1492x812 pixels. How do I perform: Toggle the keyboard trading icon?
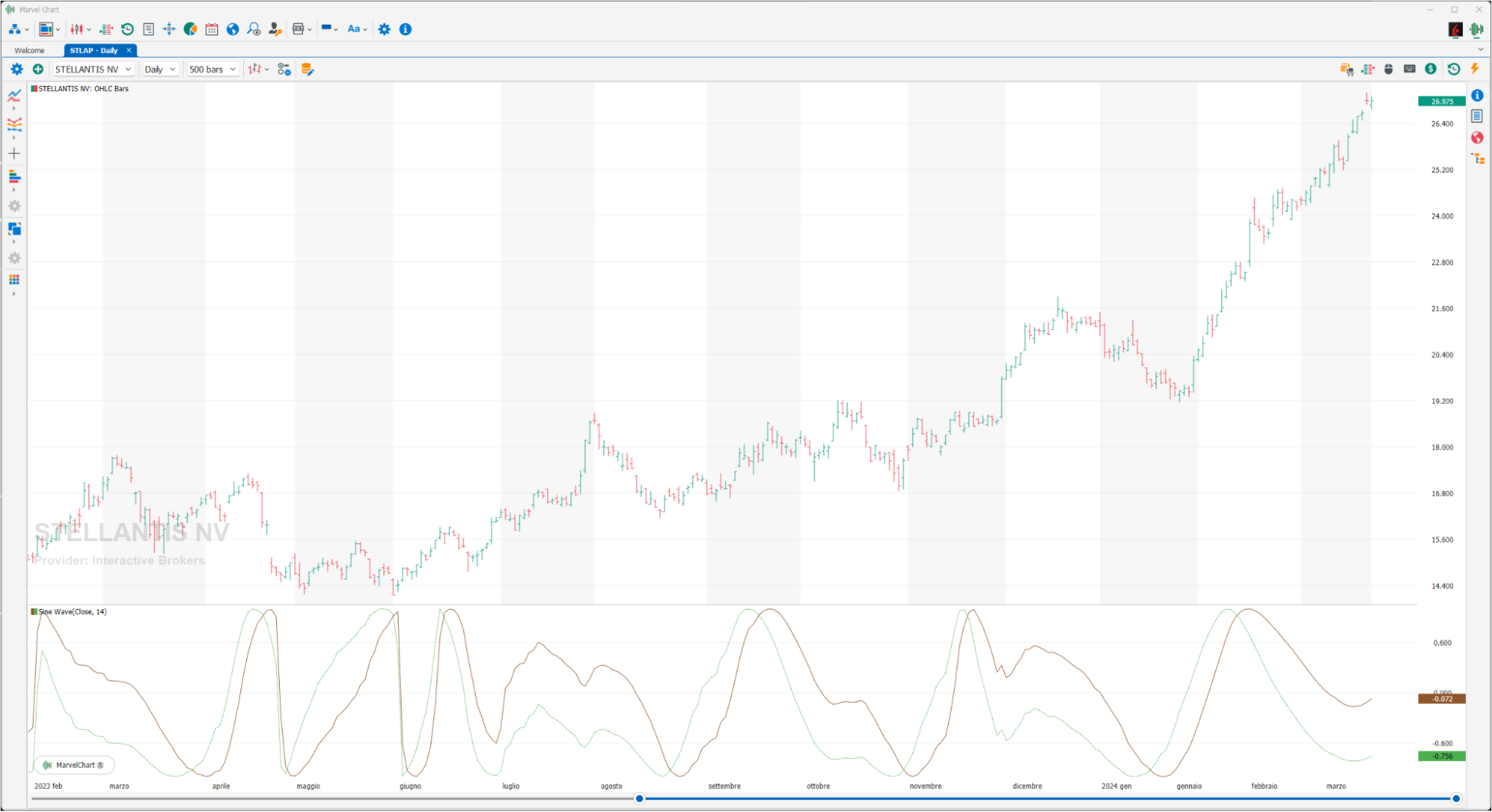[x=1409, y=69]
